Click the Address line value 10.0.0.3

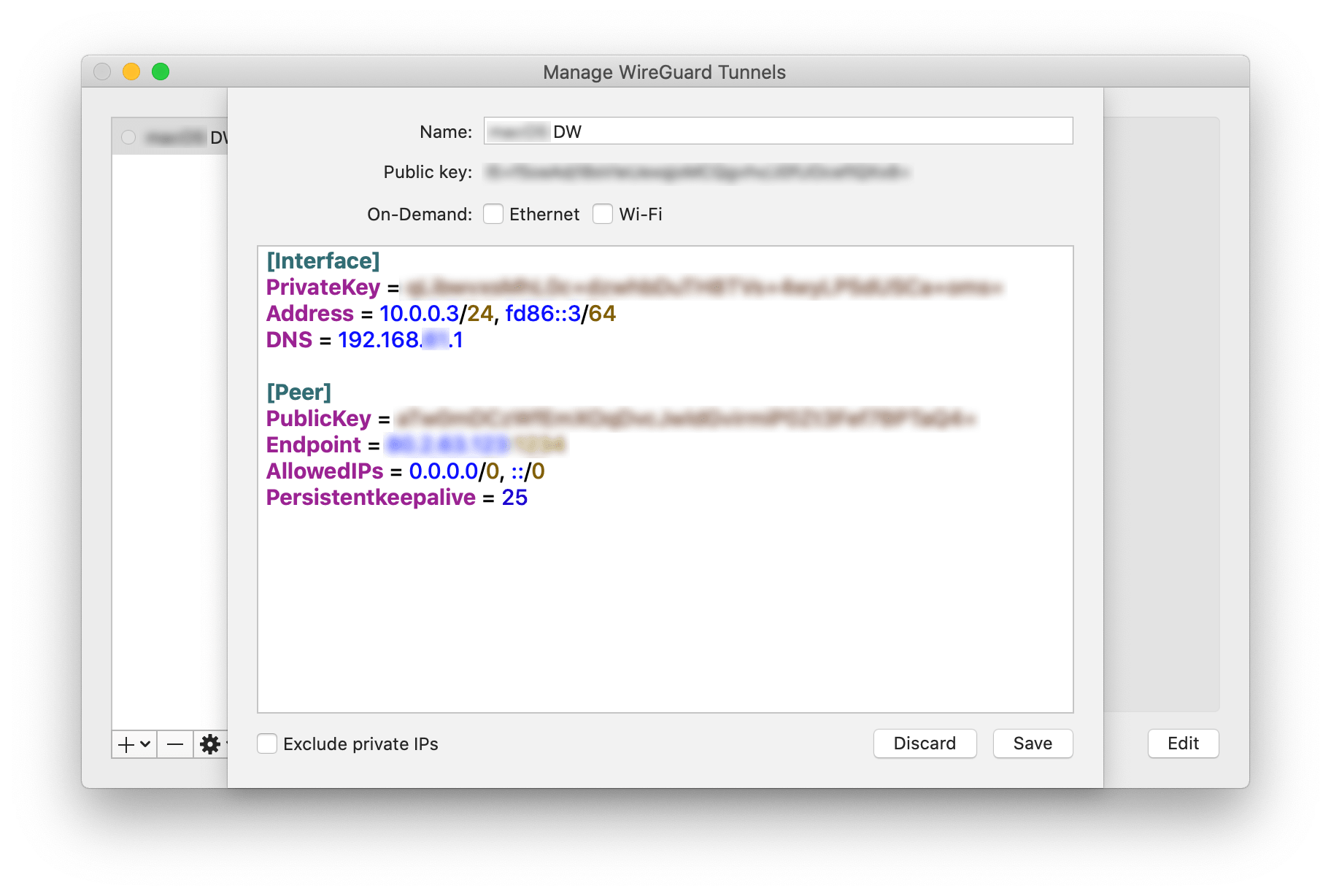pyautogui.click(x=419, y=314)
